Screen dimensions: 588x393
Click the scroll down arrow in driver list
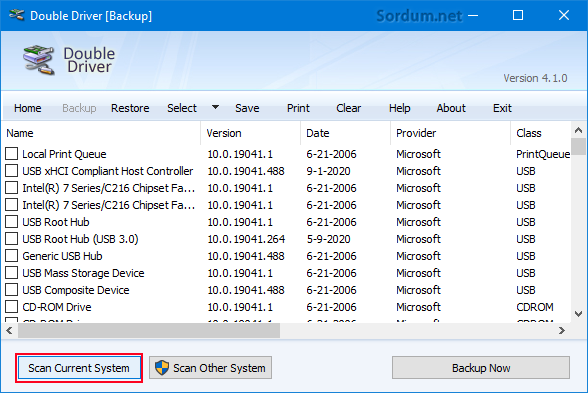tap(579, 314)
